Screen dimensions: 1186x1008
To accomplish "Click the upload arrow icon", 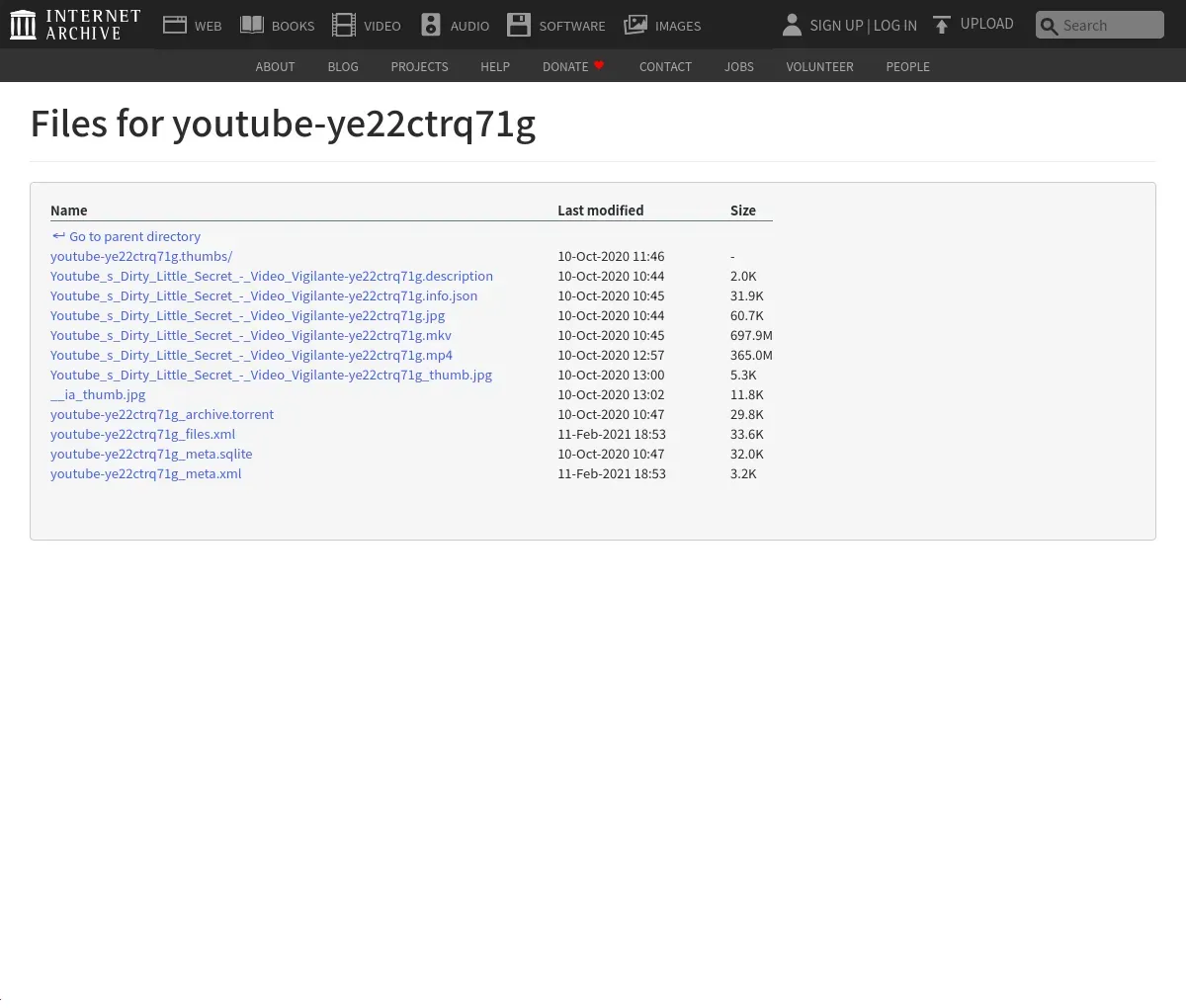I will [942, 25].
